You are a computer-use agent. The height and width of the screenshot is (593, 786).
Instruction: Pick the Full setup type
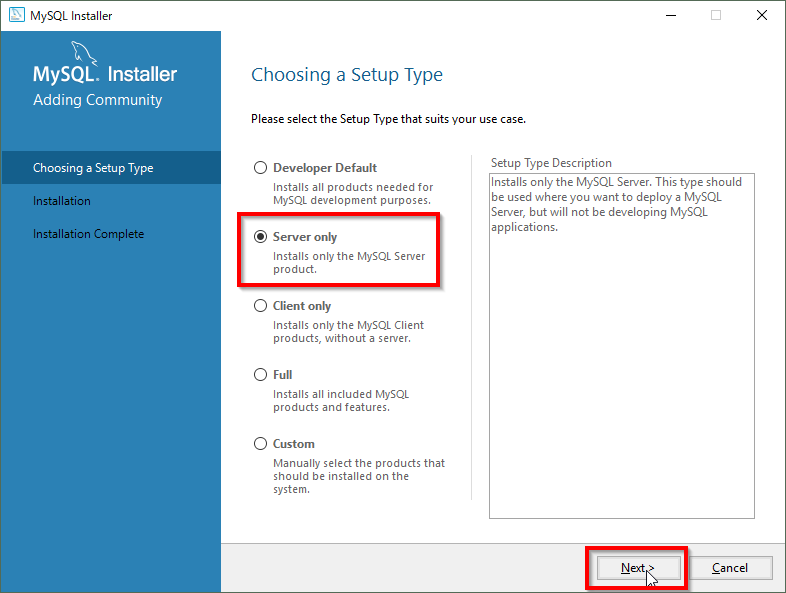pyautogui.click(x=260, y=375)
